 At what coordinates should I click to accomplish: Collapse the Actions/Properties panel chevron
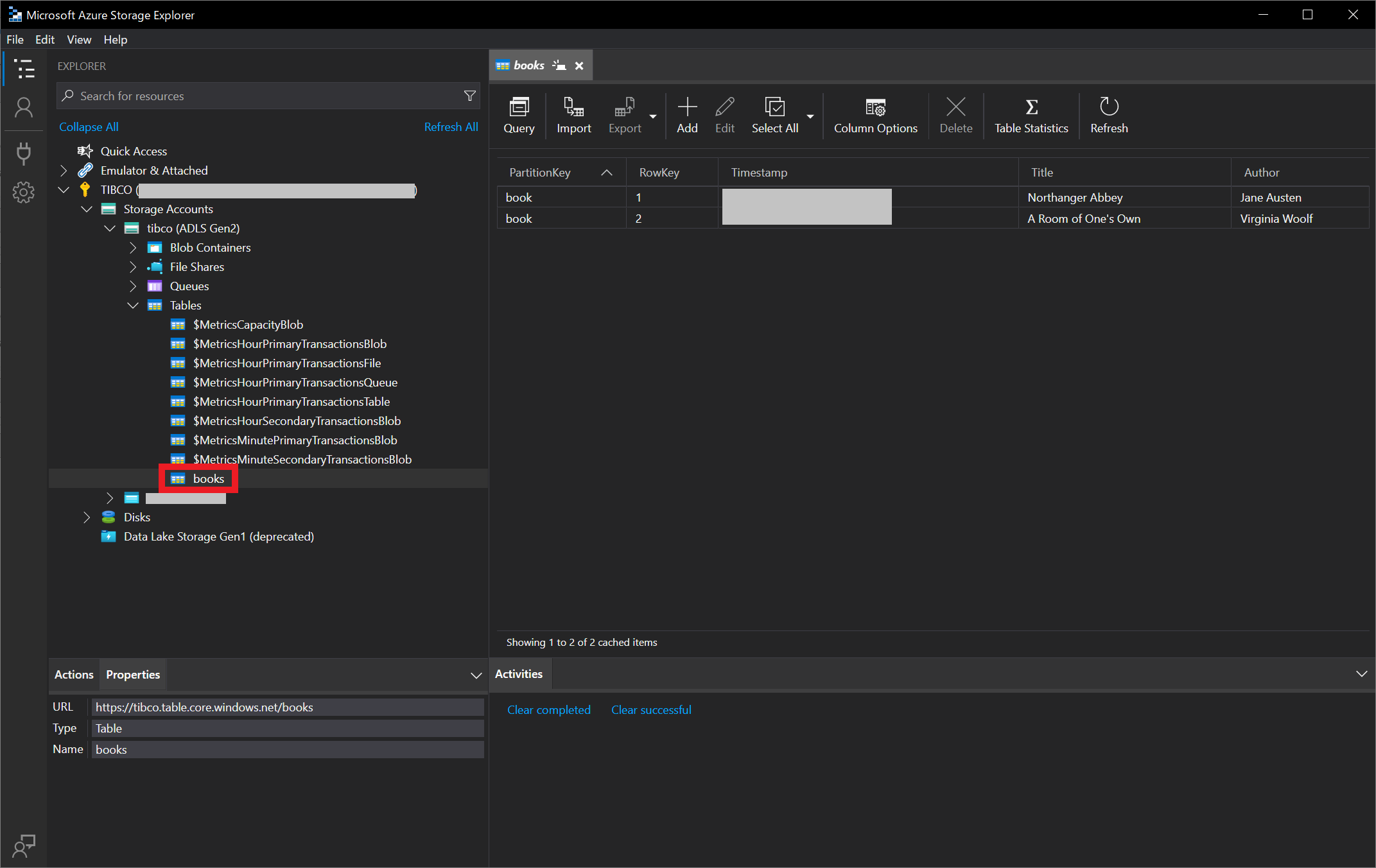(x=476, y=675)
